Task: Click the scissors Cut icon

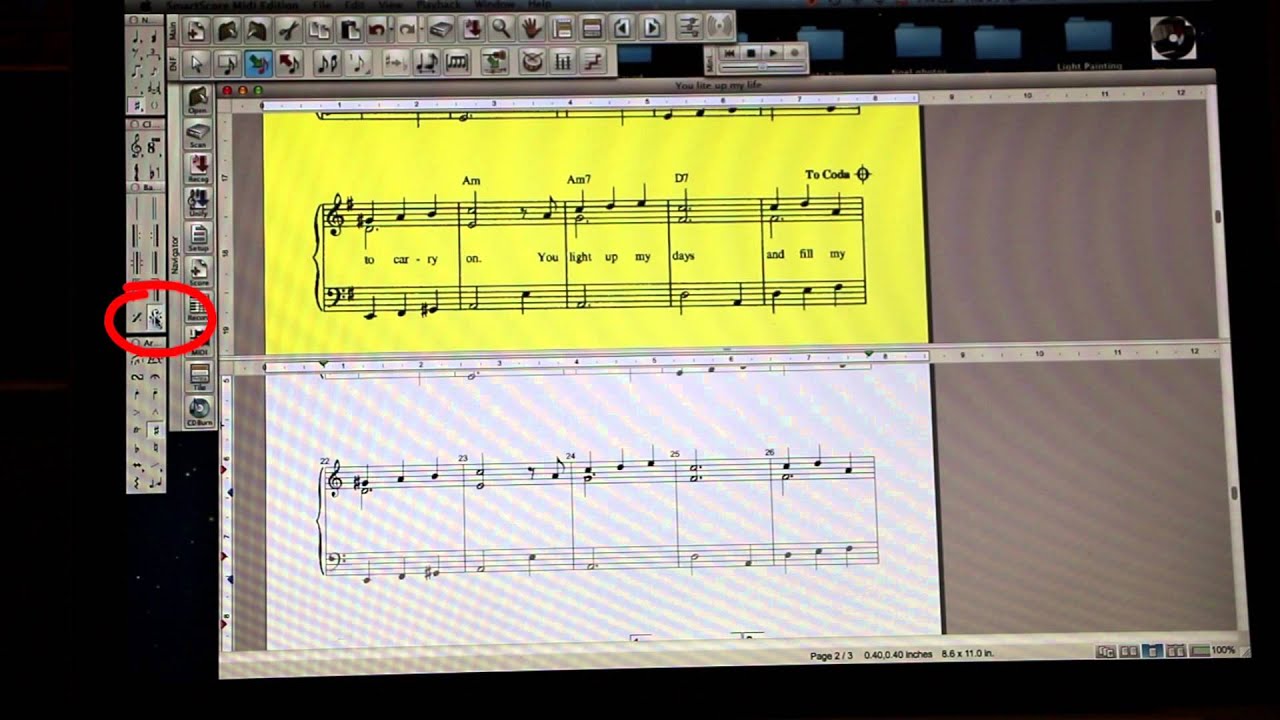Action: click(x=288, y=29)
